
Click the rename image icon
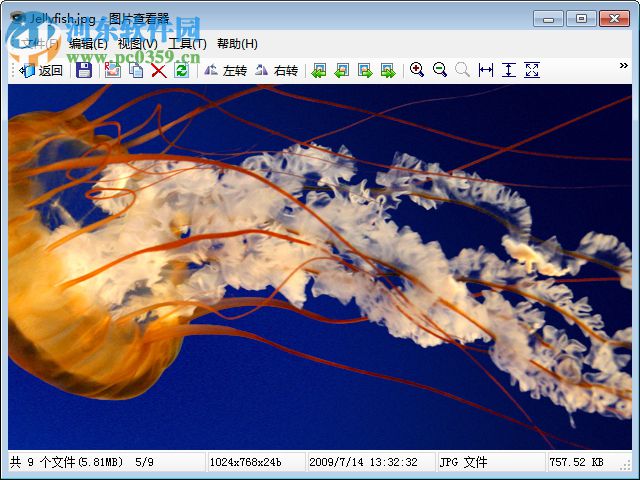click(x=113, y=70)
